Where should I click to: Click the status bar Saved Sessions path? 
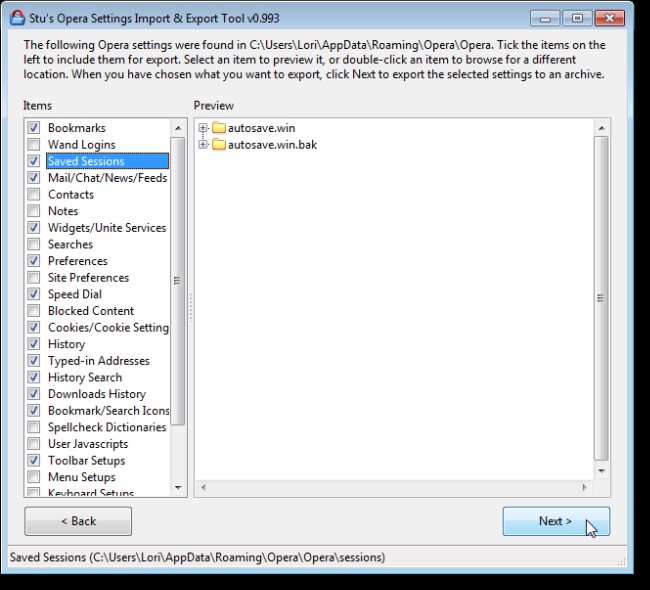tap(197, 557)
